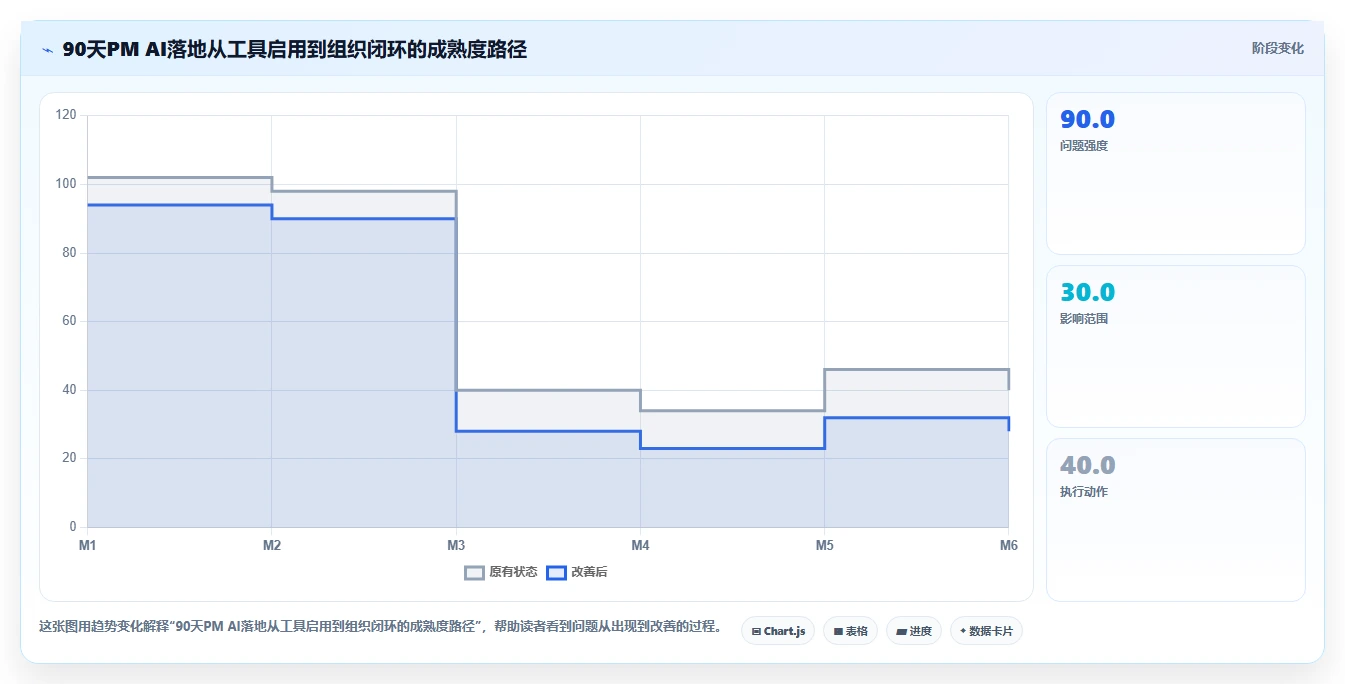Click the 数据卡片 tag
1345x684 pixels.
[986, 631]
